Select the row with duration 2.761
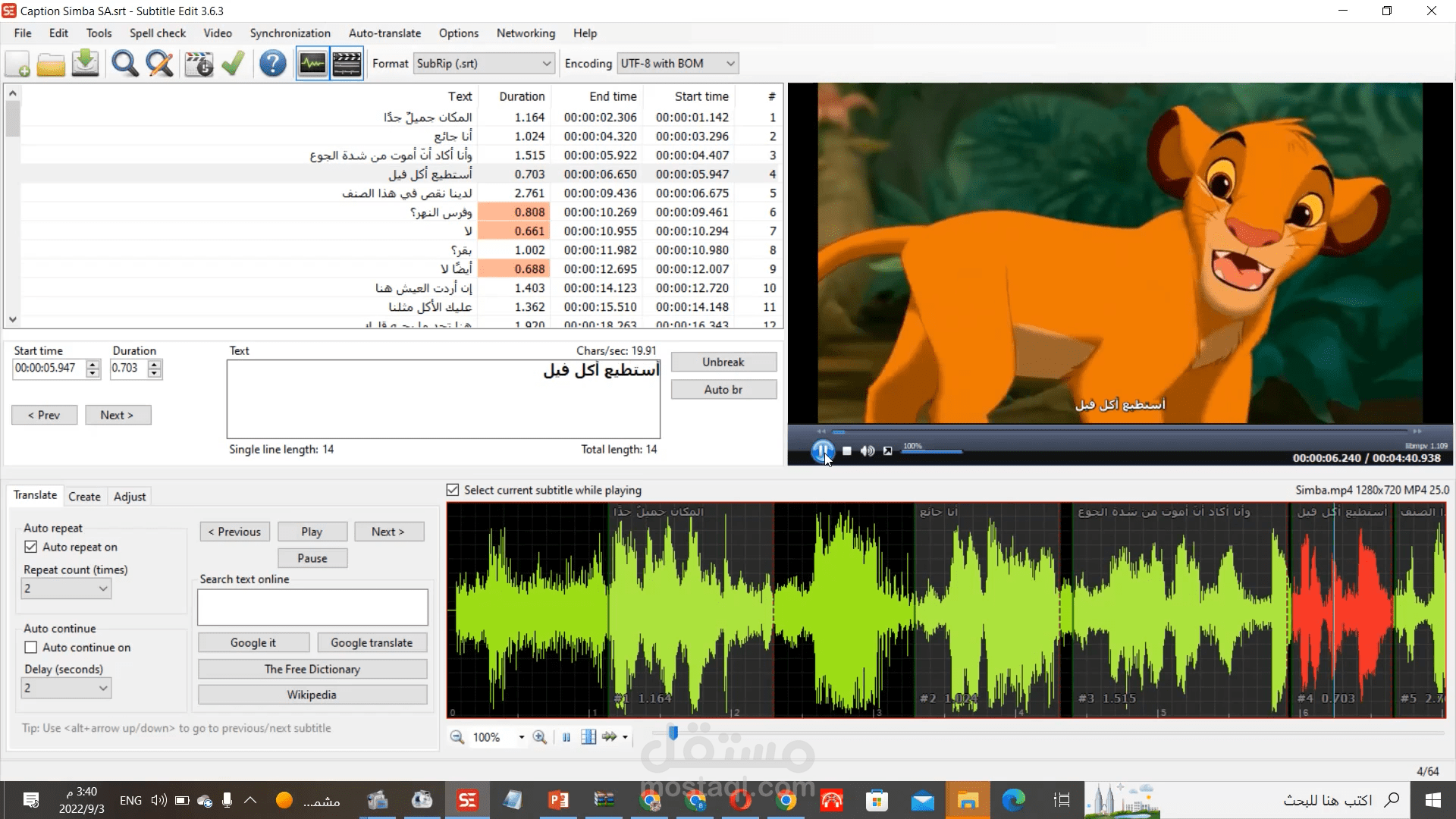The width and height of the screenshot is (1456, 819). coord(400,193)
